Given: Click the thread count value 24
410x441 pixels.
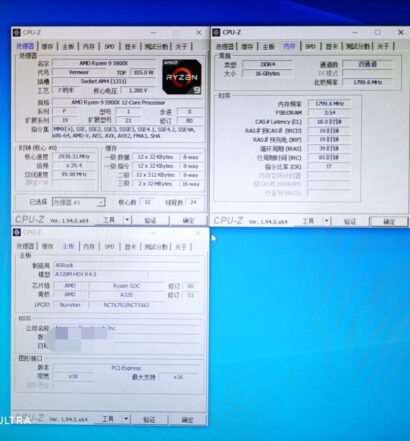Looking at the screenshot, I should pyautogui.click(x=193, y=202).
